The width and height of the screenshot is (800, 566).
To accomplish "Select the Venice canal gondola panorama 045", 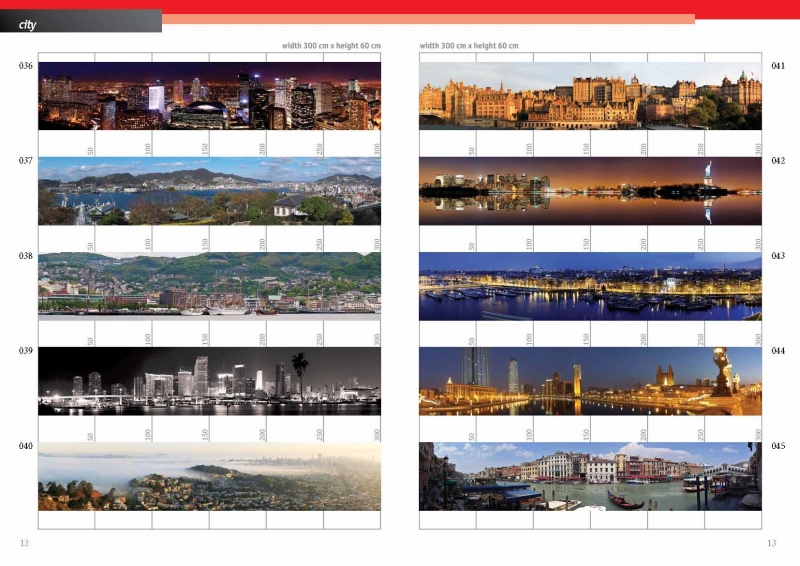I will [x=590, y=477].
